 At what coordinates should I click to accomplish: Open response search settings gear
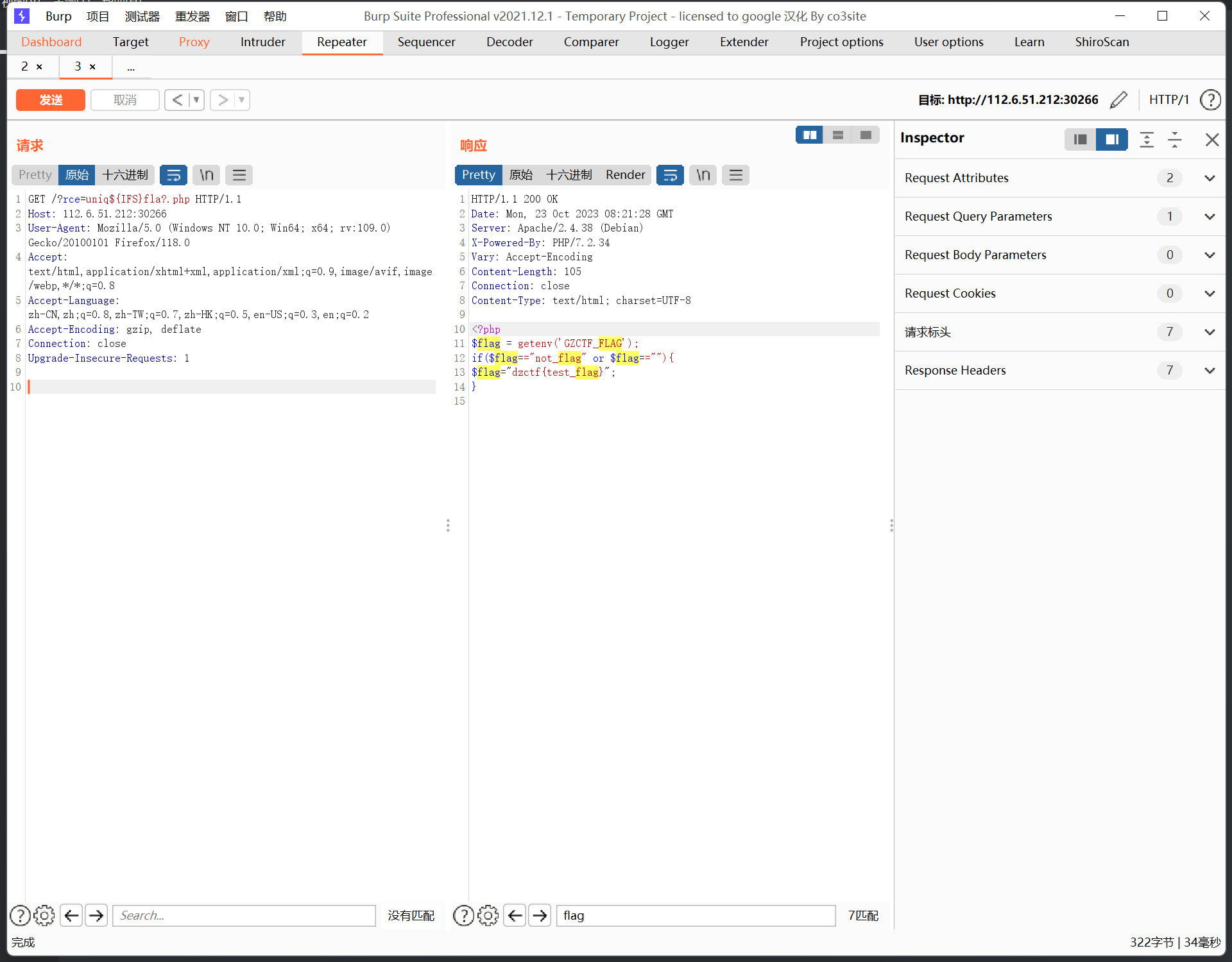pyautogui.click(x=488, y=915)
